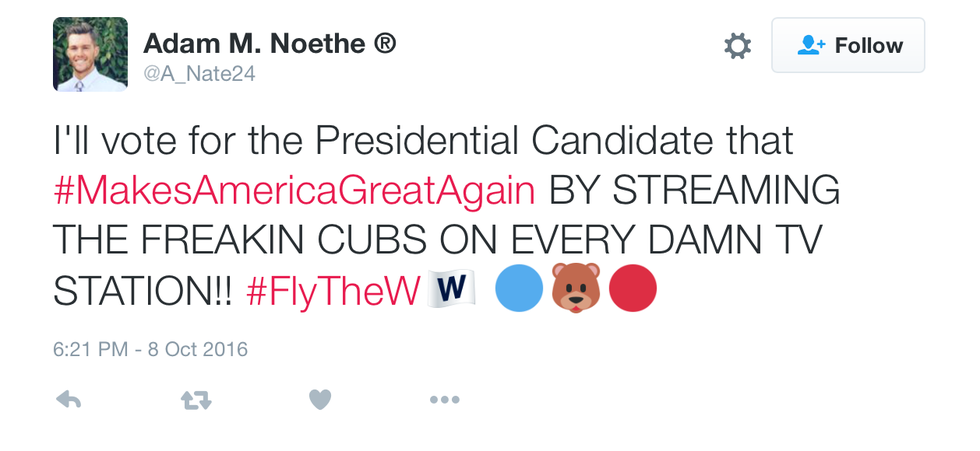Screen dimensions: 980x451
Task: Click the W flag emoji
Action: [x=451, y=289]
